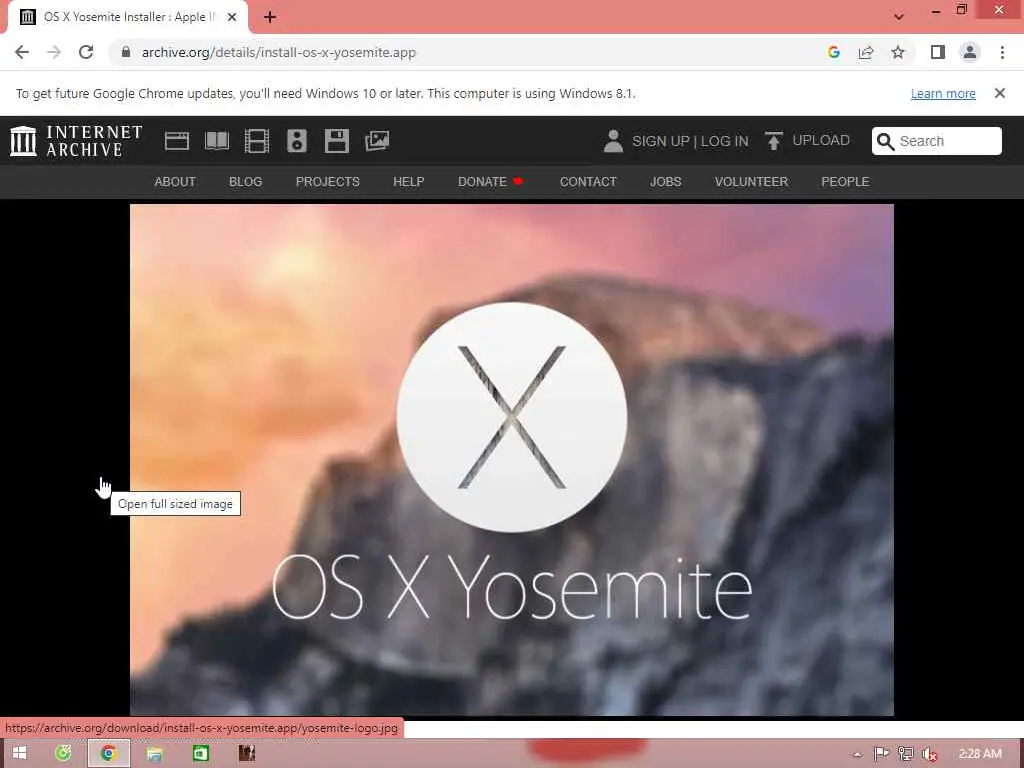The width and height of the screenshot is (1024, 768).
Task: Open the Chrome three-dot menu
Action: 1002,52
